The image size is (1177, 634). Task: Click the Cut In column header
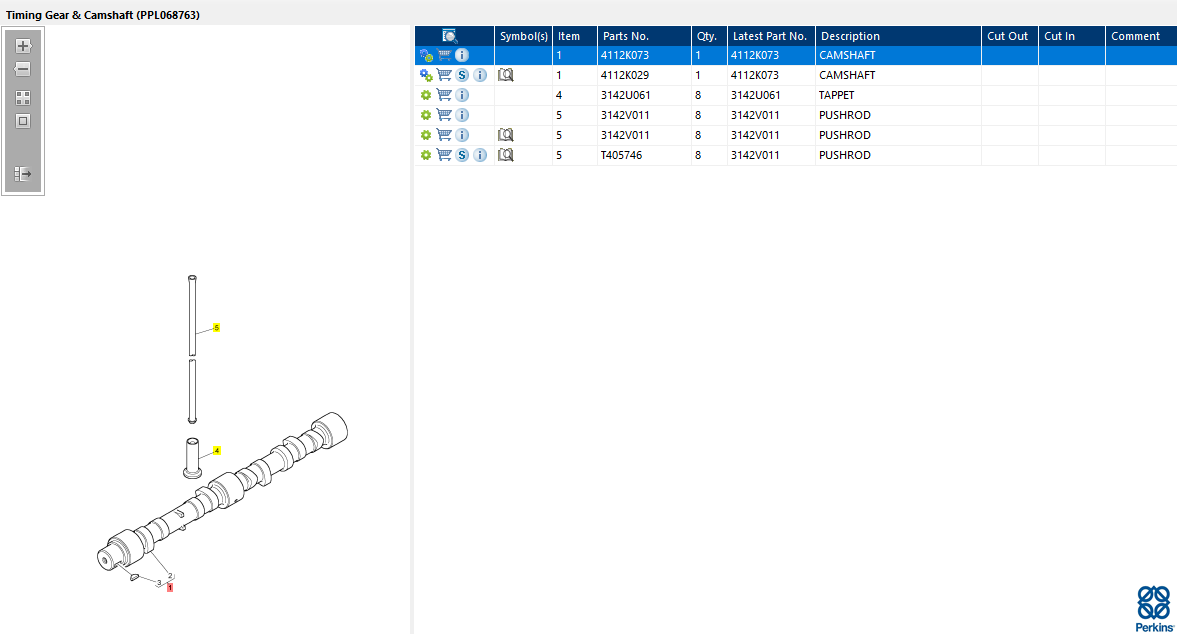click(x=1072, y=36)
